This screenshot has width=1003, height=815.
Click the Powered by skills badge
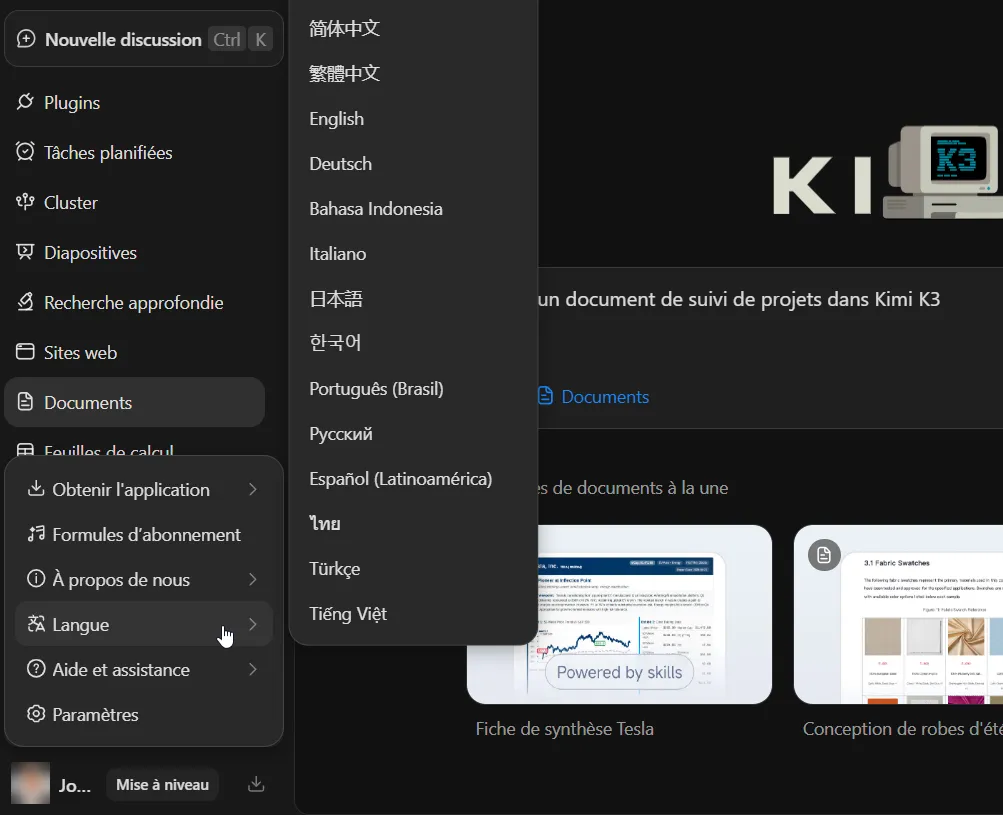point(619,672)
